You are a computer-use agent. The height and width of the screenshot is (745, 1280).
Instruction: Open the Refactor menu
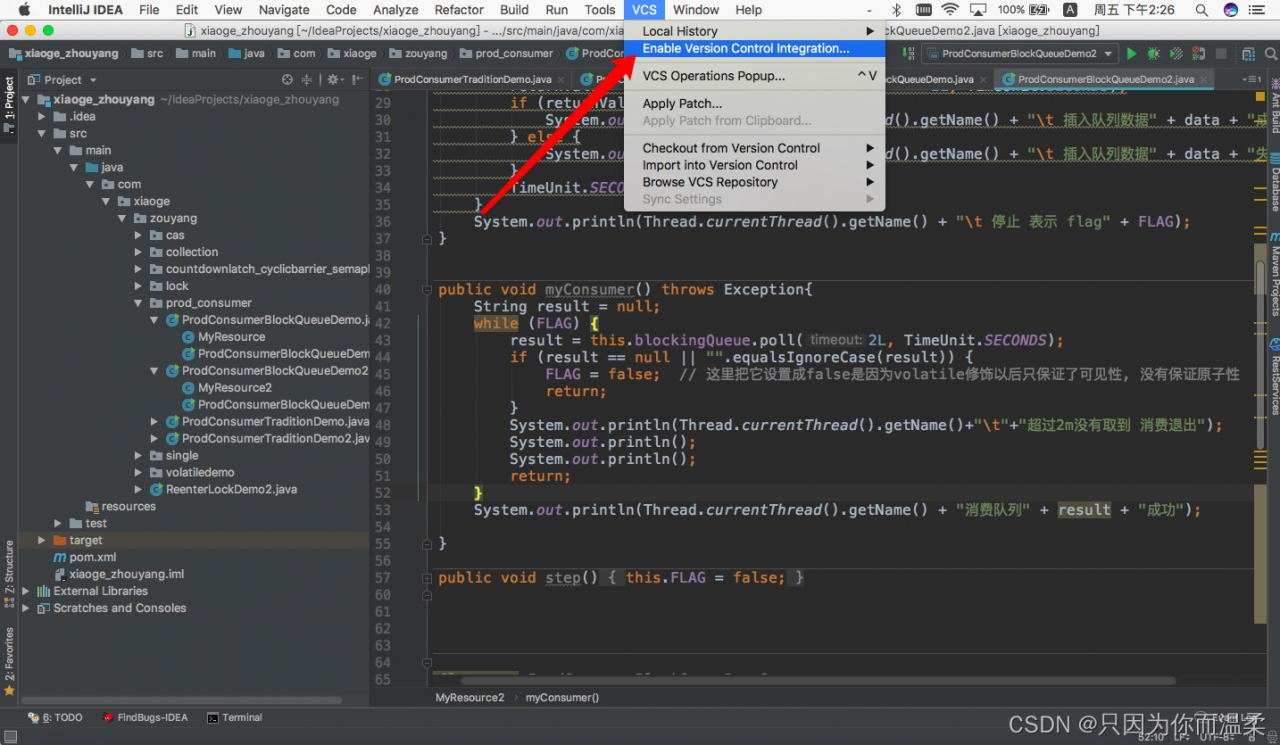point(459,10)
